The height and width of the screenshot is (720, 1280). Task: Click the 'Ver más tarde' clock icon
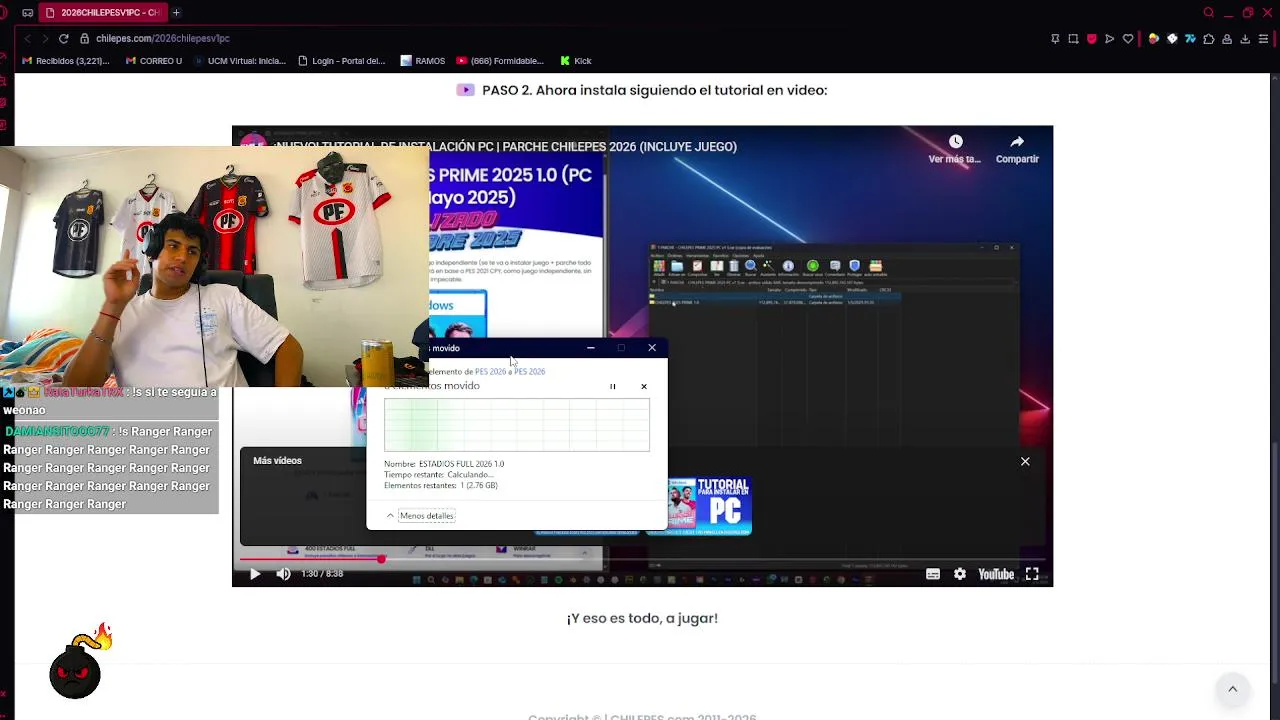point(955,142)
